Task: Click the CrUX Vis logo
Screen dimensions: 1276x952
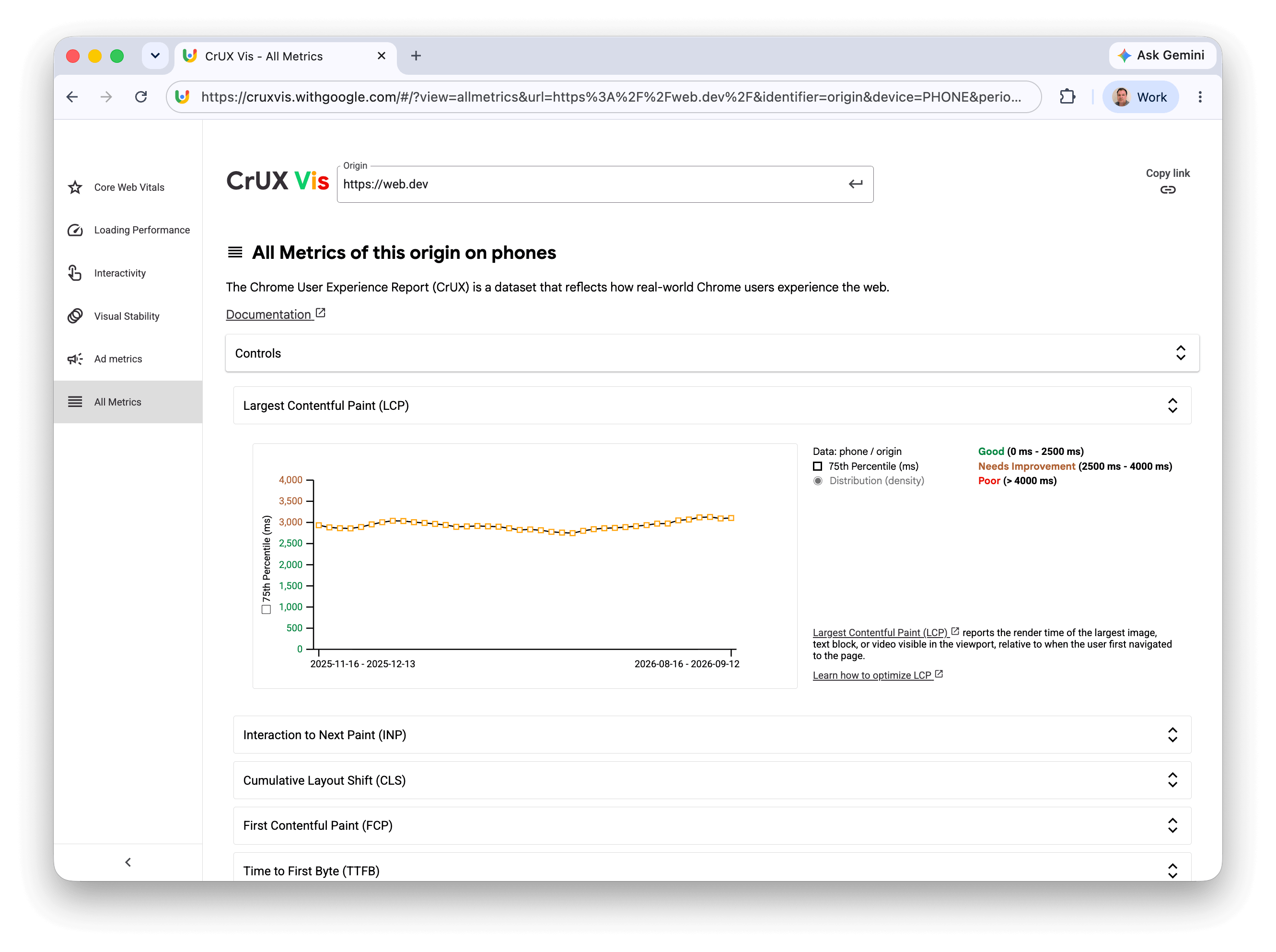Action: pyautogui.click(x=277, y=181)
